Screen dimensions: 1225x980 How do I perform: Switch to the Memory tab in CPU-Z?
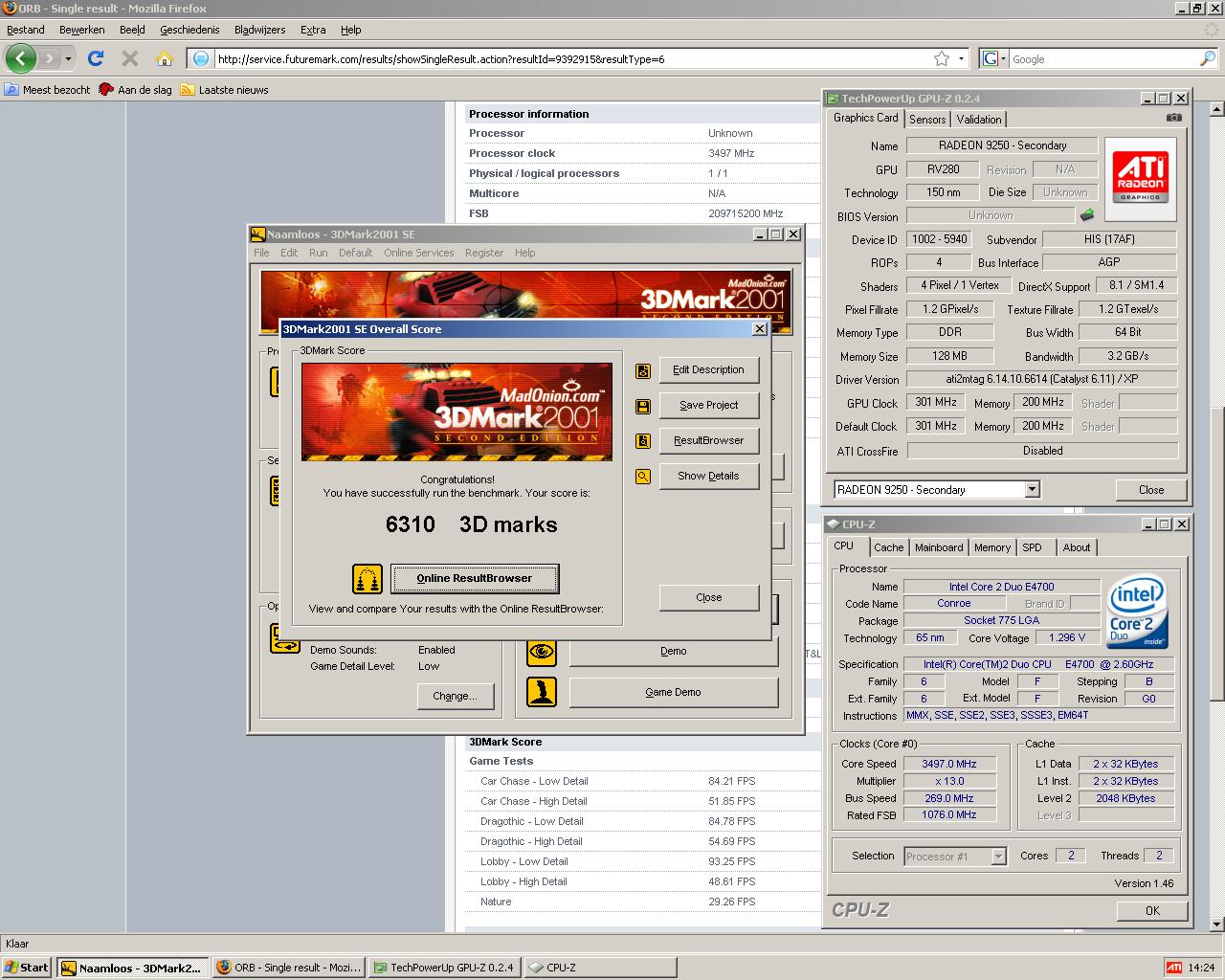[992, 547]
